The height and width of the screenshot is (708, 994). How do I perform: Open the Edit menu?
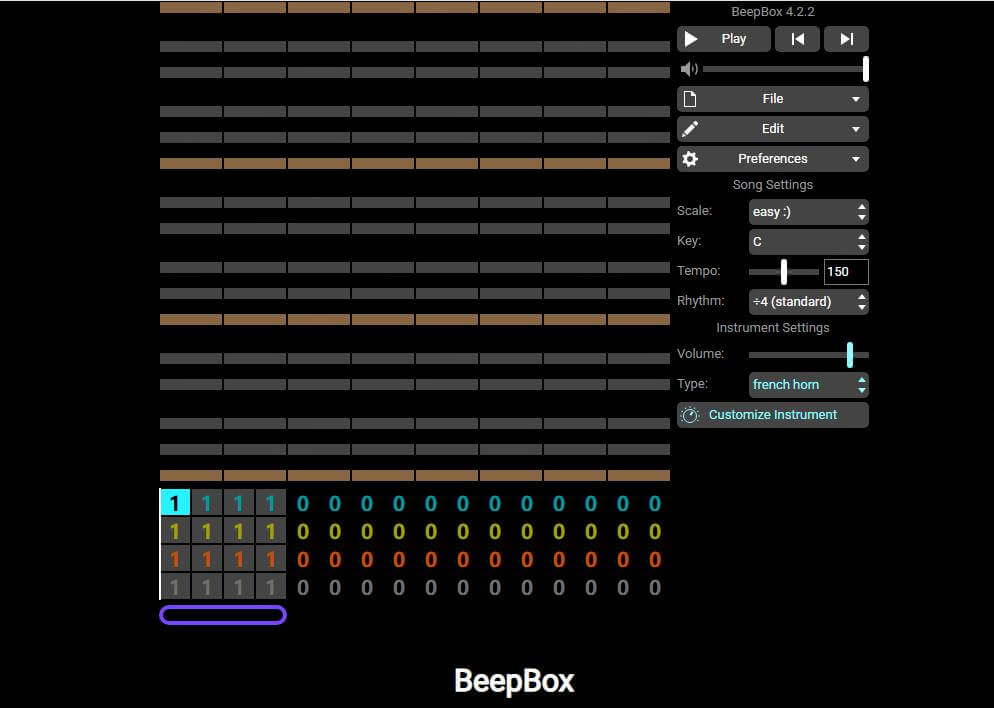[x=772, y=128]
